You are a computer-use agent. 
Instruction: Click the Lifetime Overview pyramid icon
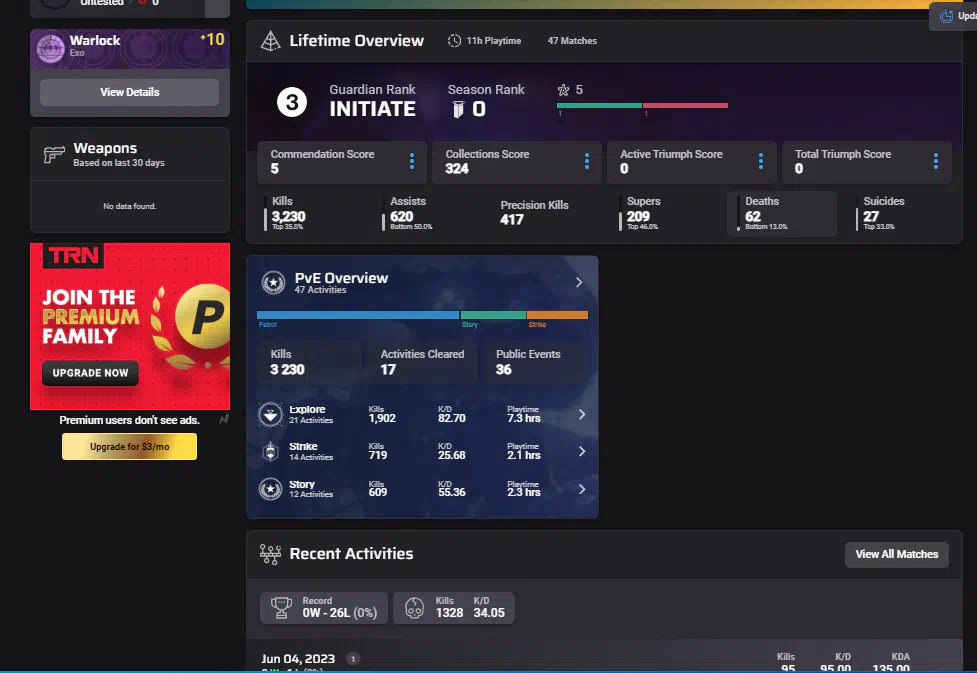click(x=270, y=41)
